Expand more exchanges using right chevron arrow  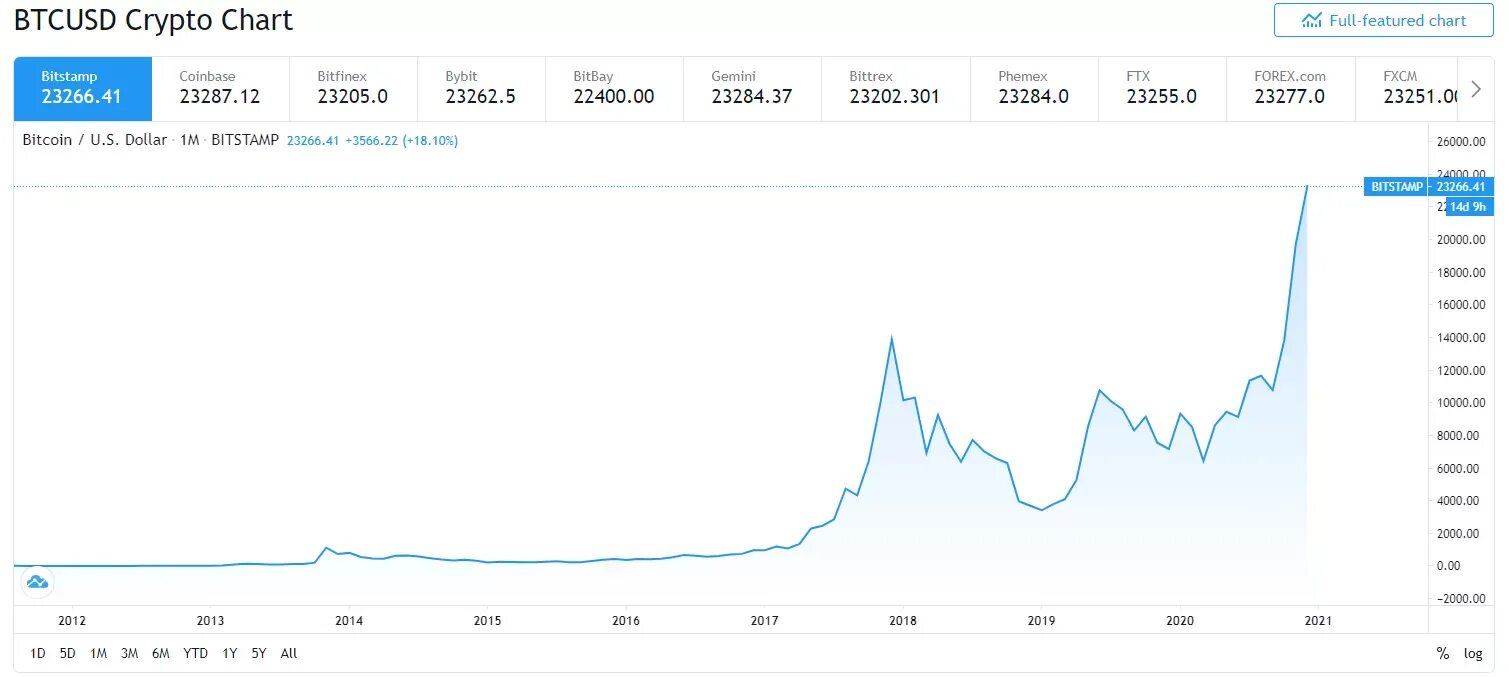coord(1476,88)
